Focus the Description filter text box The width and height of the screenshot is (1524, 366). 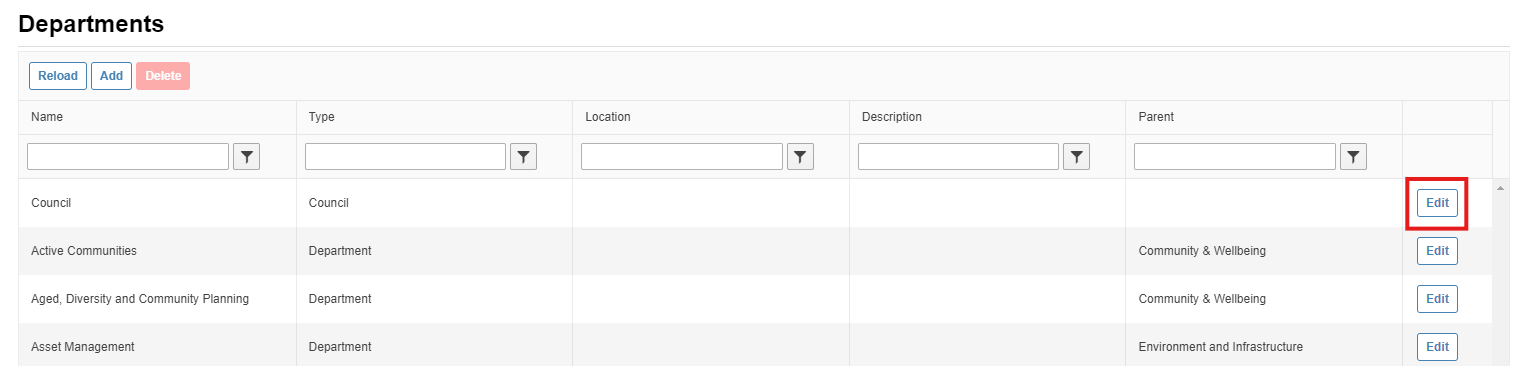coord(958,157)
